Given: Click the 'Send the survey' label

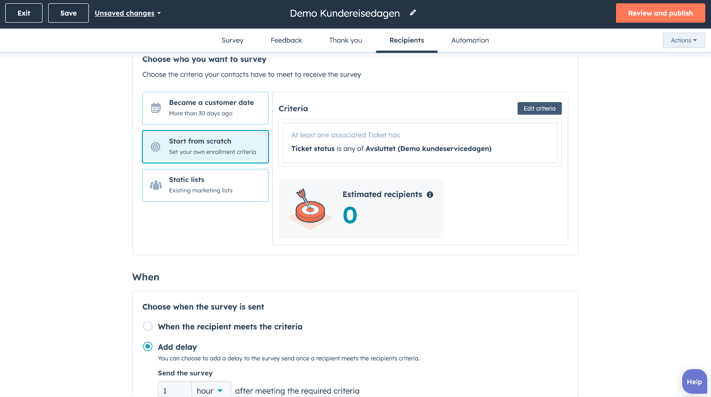Looking at the screenshot, I should pyautogui.click(x=185, y=373).
